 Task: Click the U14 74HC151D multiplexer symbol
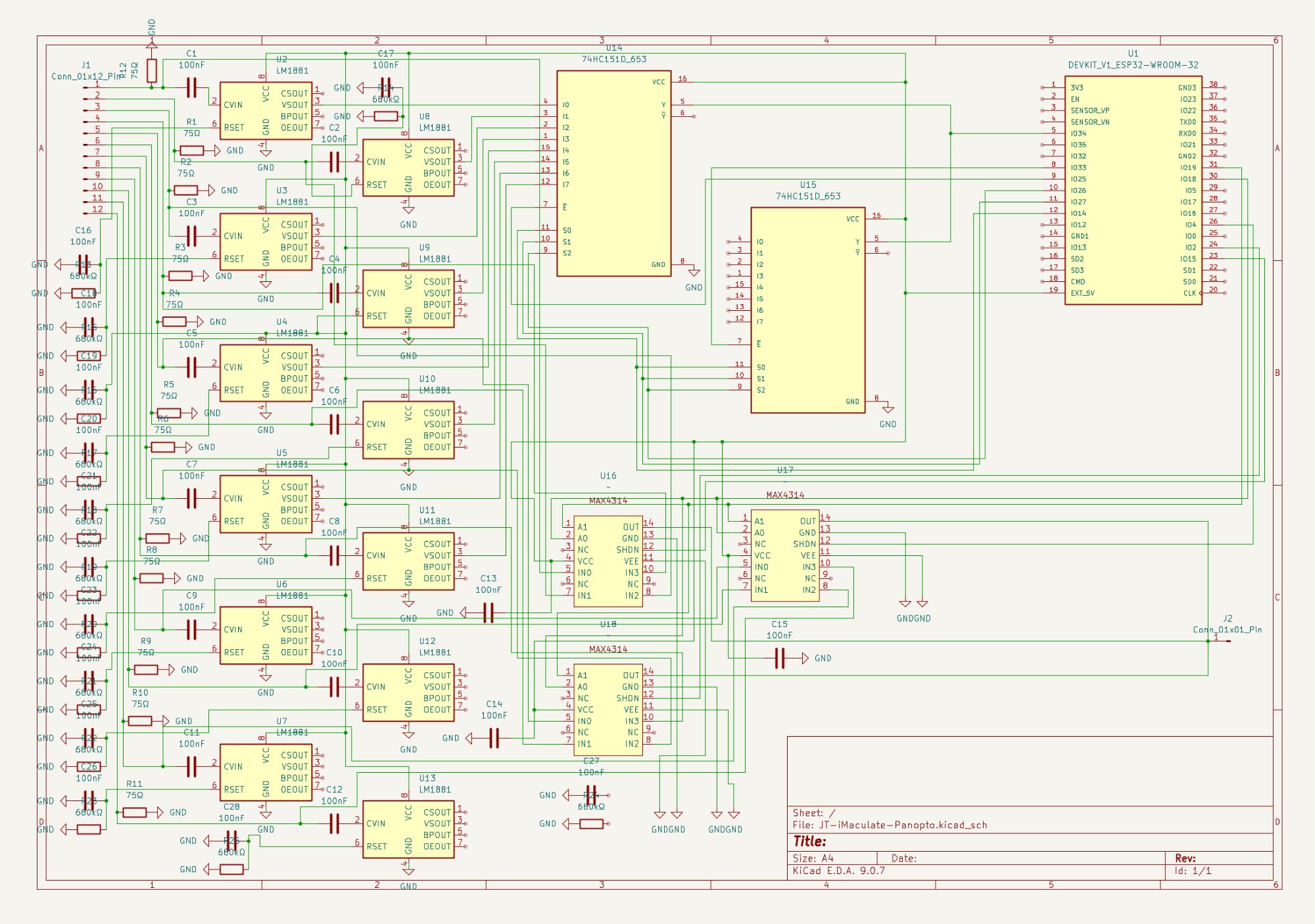pyautogui.click(x=613, y=173)
